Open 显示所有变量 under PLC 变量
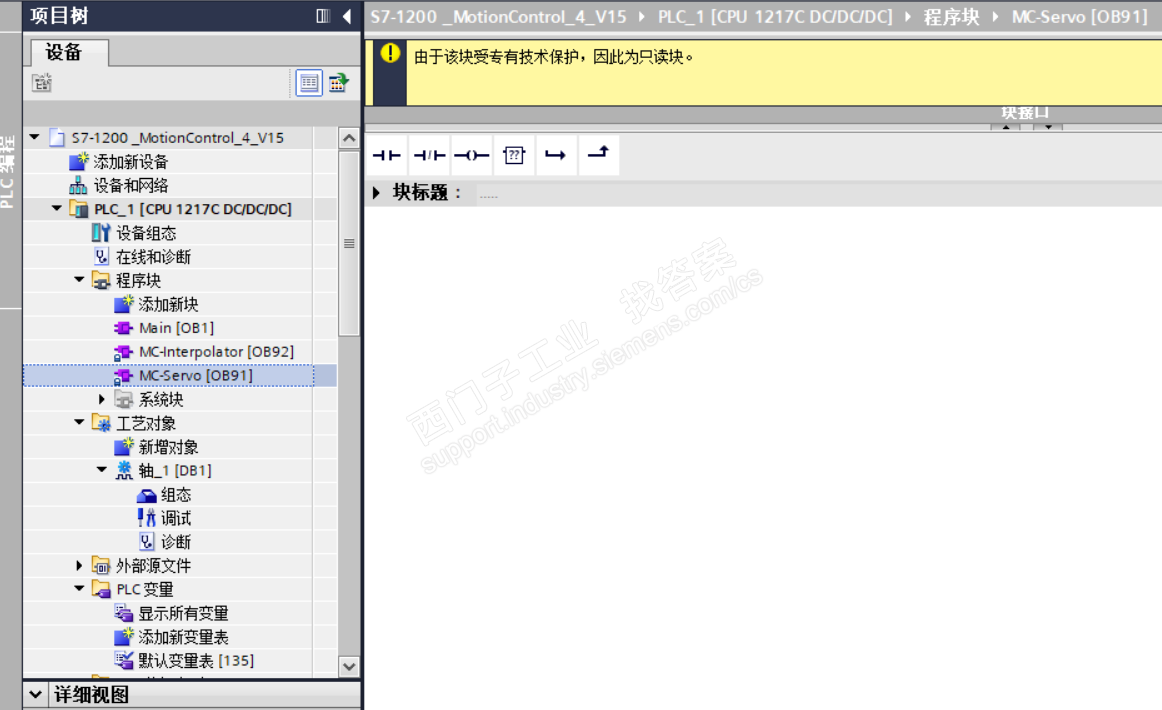The image size is (1162, 710). (183, 613)
